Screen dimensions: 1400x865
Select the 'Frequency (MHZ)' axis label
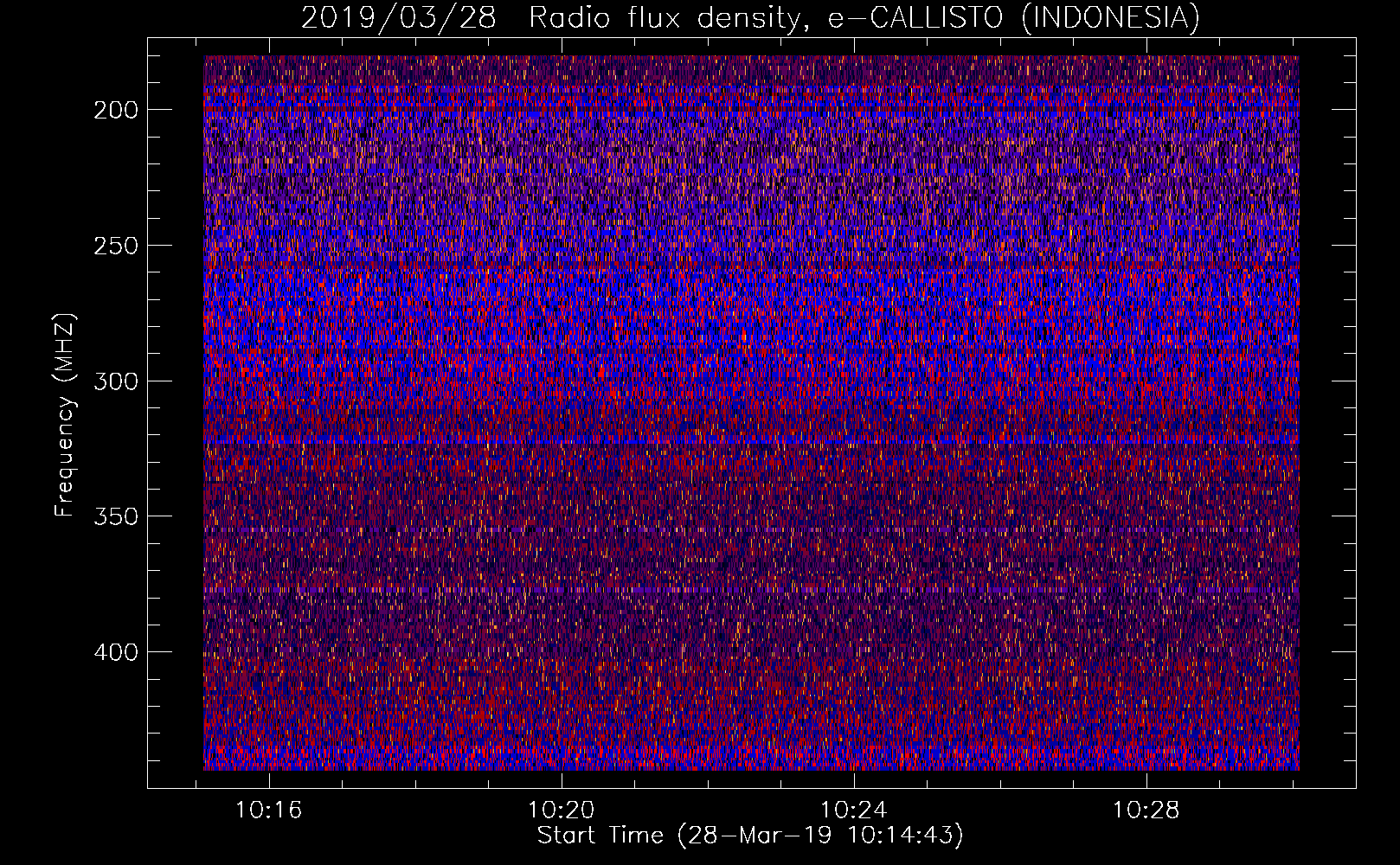point(65,414)
